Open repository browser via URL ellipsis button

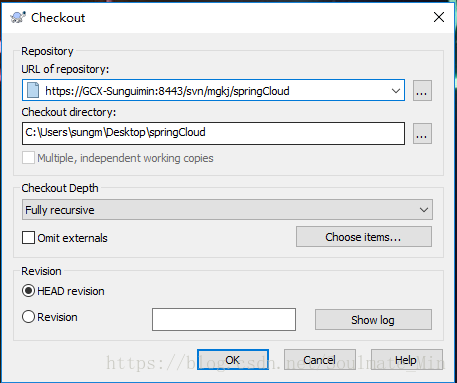click(x=422, y=90)
